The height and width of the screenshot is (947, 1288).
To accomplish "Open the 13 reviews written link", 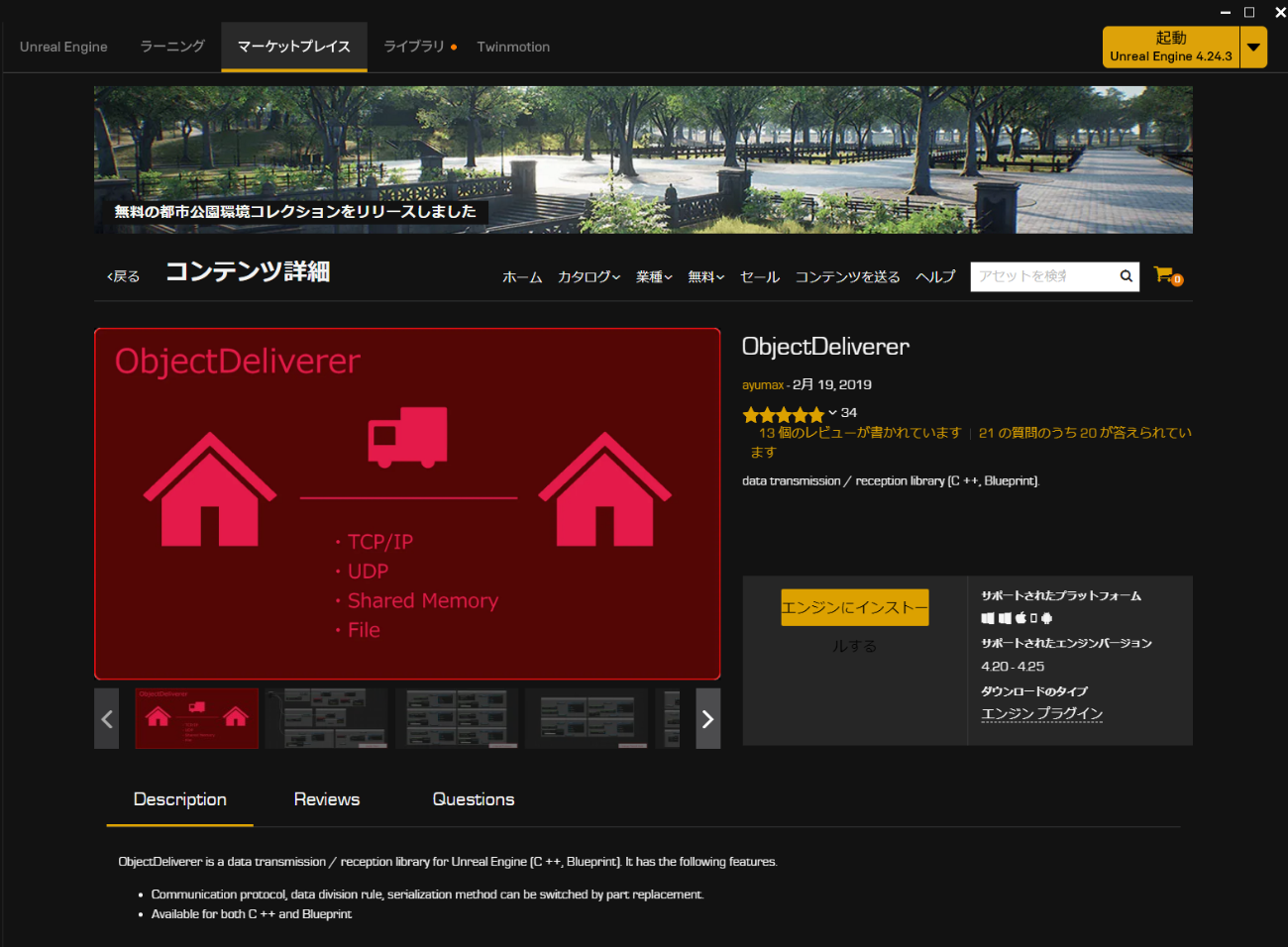I will click(860, 433).
